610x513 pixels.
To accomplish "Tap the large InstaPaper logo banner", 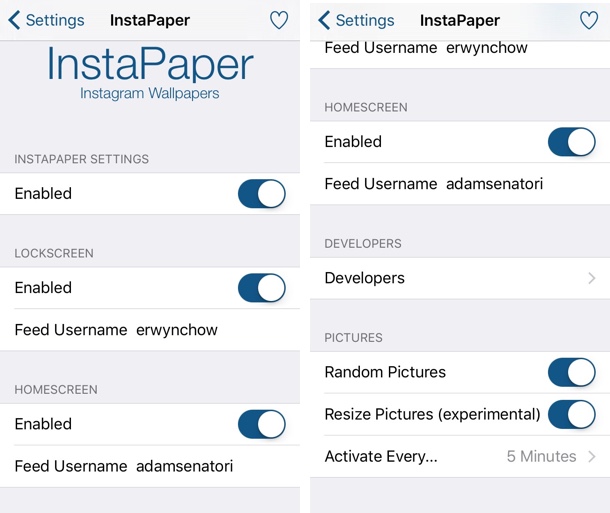I will coord(150,64).
